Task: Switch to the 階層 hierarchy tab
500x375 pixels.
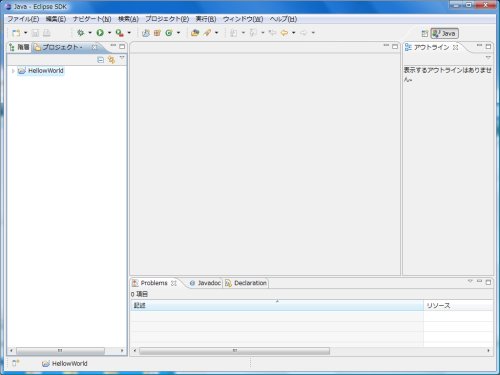Action: tap(20, 47)
